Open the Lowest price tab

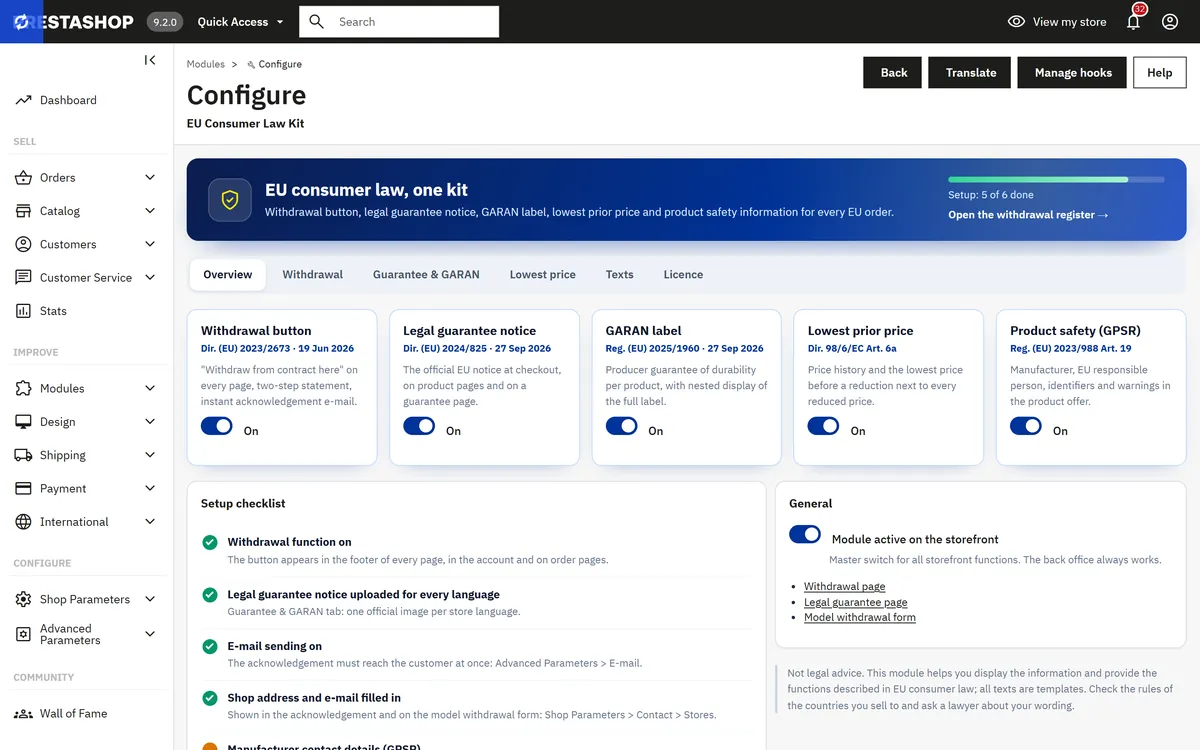pyautogui.click(x=543, y=274)
